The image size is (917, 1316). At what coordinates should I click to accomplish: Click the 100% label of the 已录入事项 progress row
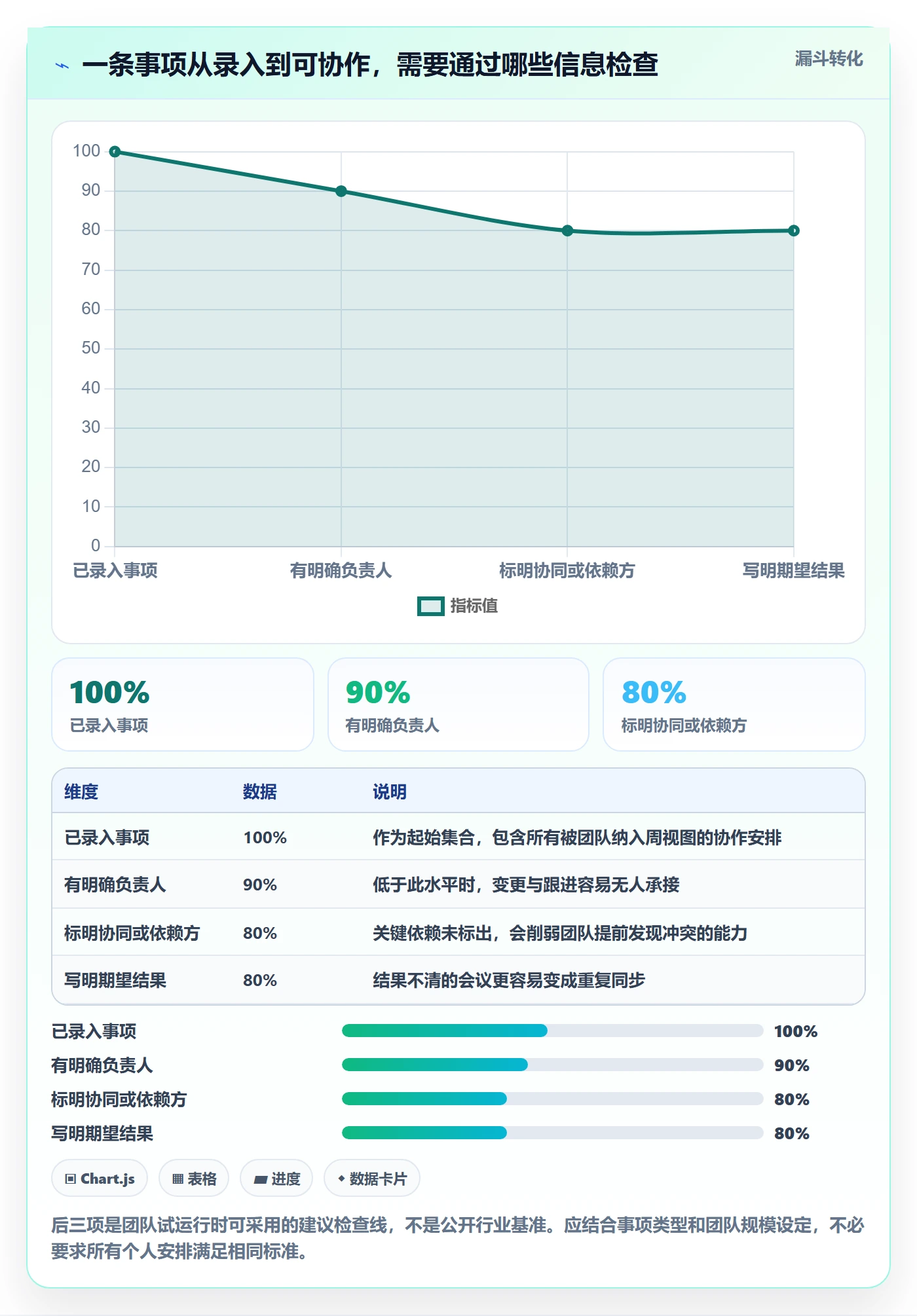coord(796,1031)
